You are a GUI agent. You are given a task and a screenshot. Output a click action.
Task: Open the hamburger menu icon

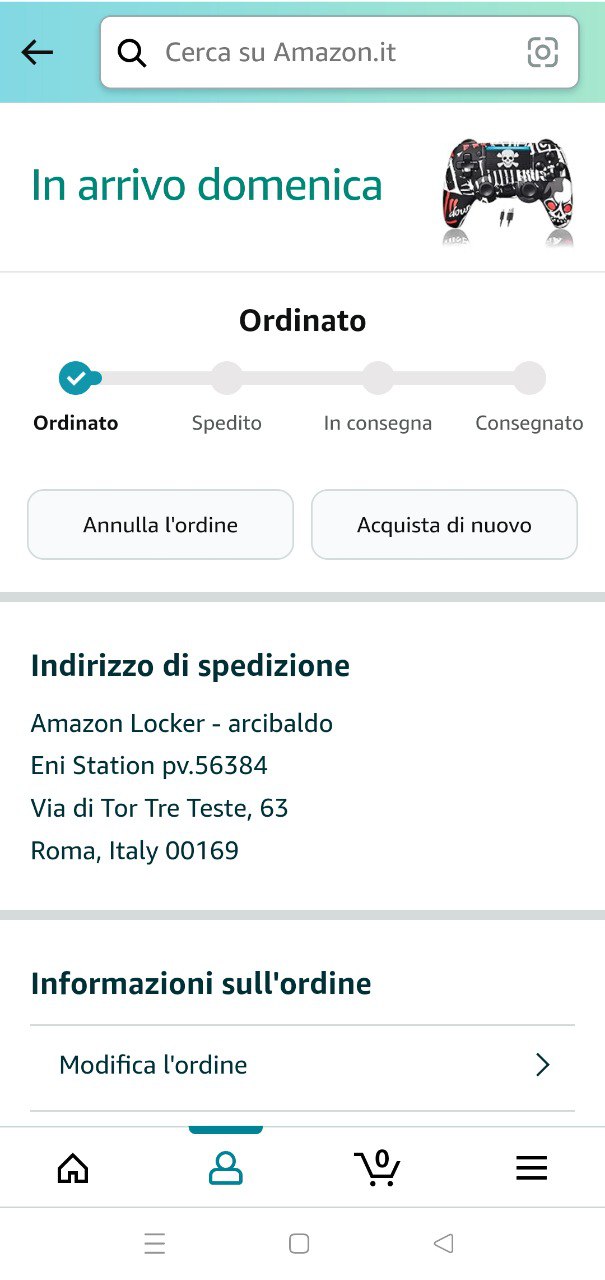pyautogui.click(x=531, y=1168)
